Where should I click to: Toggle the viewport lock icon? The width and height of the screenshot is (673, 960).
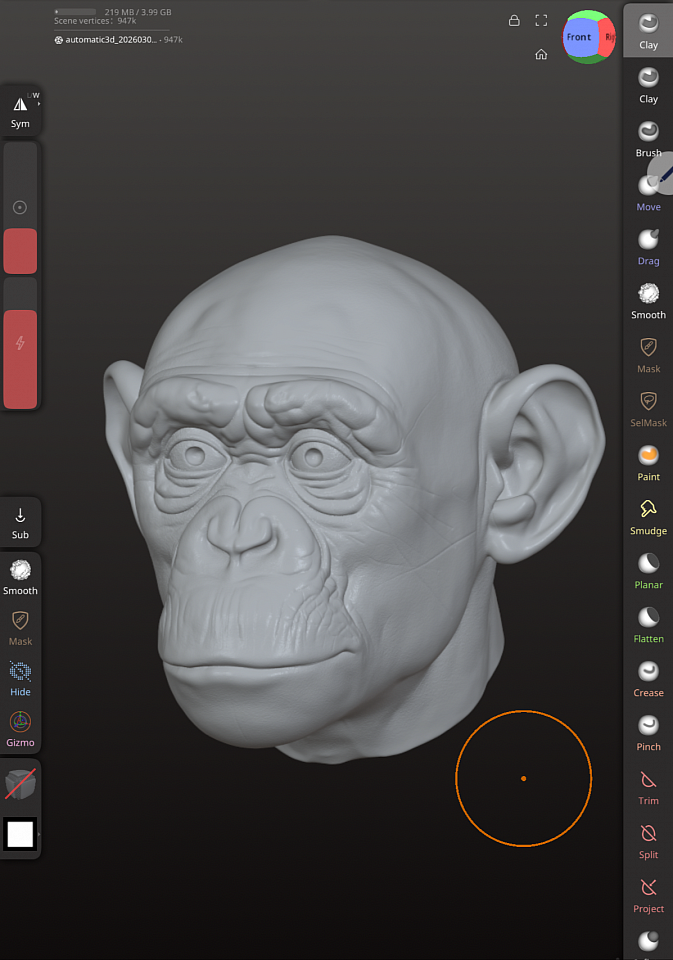pos(514,20)
